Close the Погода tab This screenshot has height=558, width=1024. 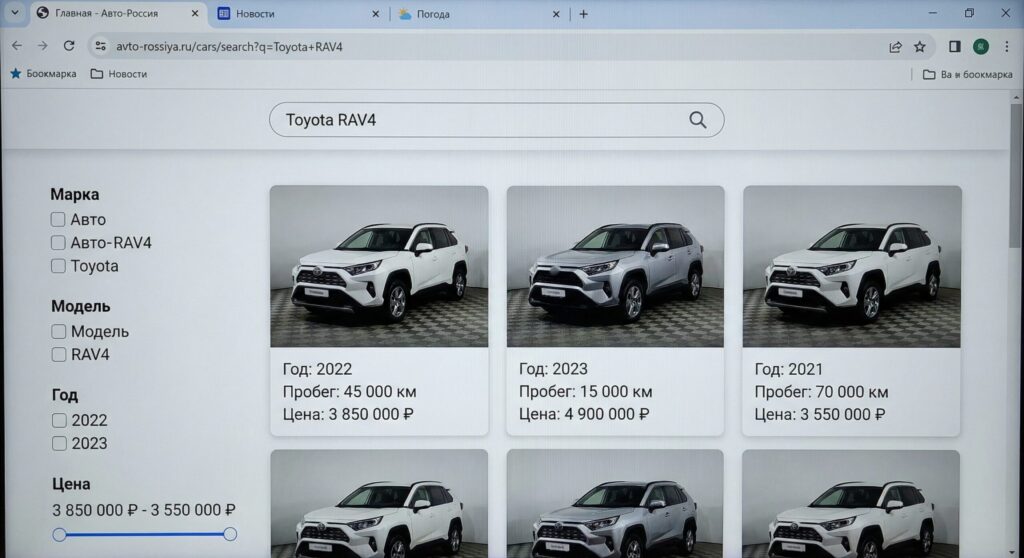point(556,14)
